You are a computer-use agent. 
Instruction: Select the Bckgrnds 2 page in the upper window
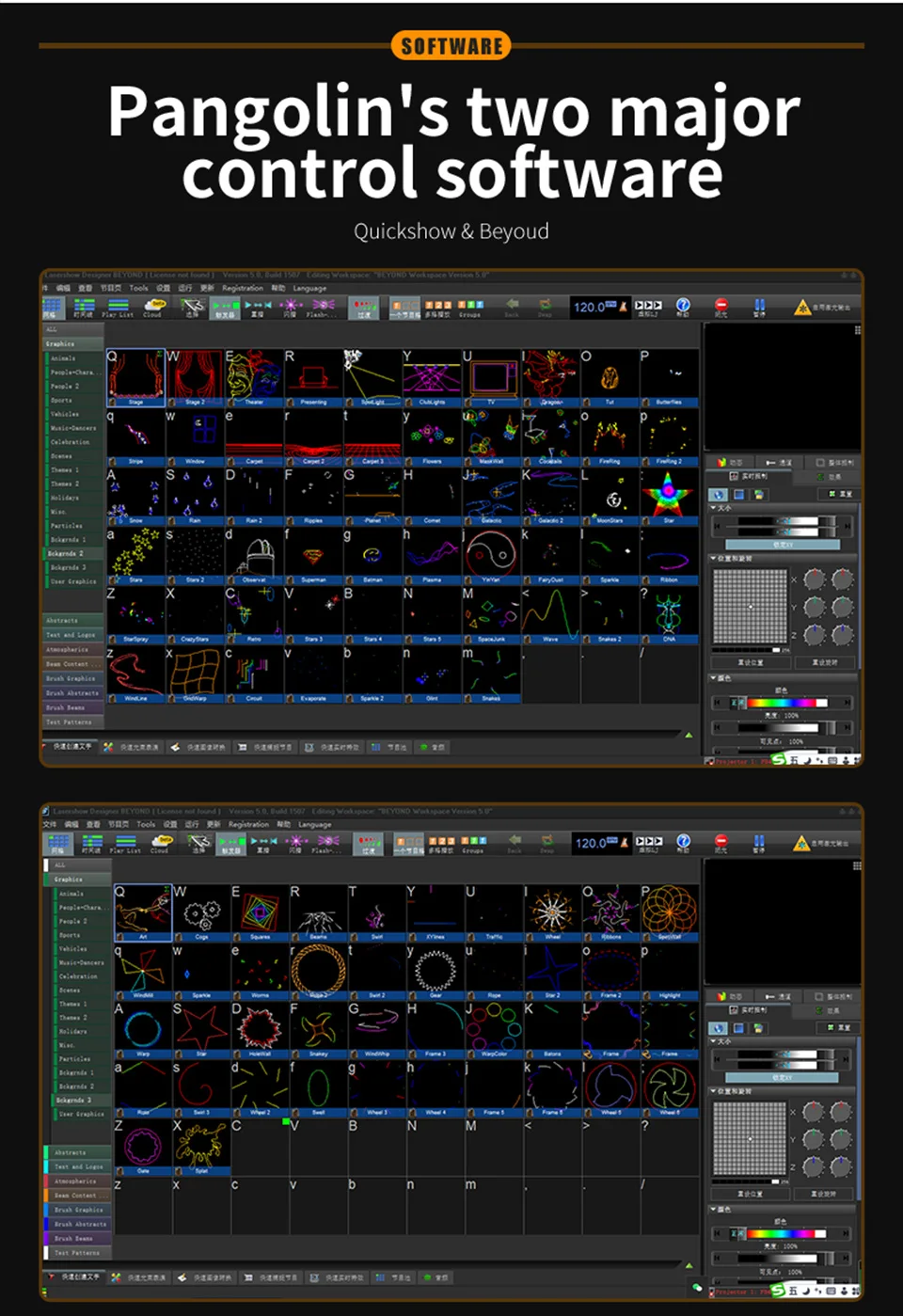(74, 553)
